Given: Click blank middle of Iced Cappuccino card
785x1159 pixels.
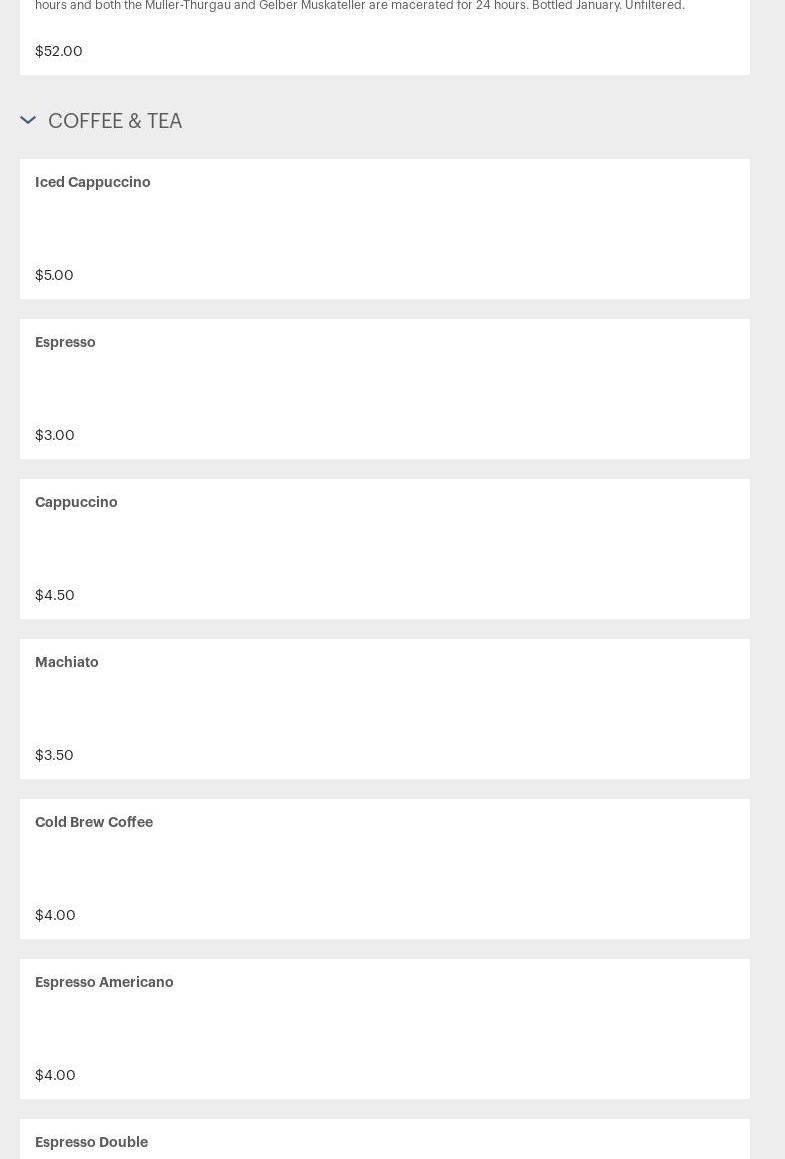Looking at the screenshot, I should point(385,228).
